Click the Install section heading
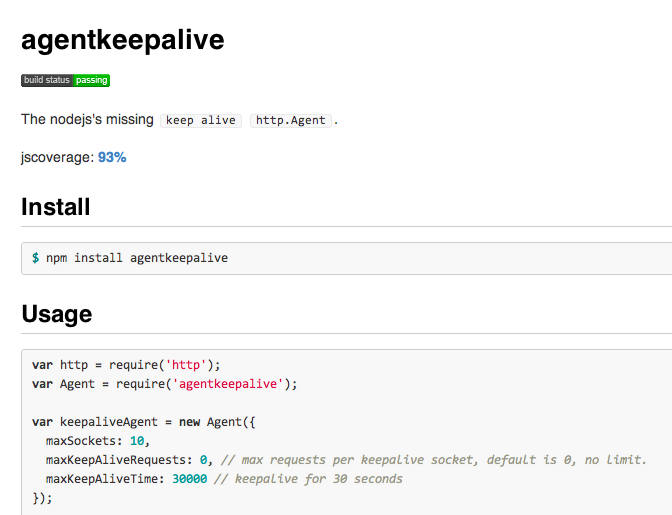 tap(56, 207)
